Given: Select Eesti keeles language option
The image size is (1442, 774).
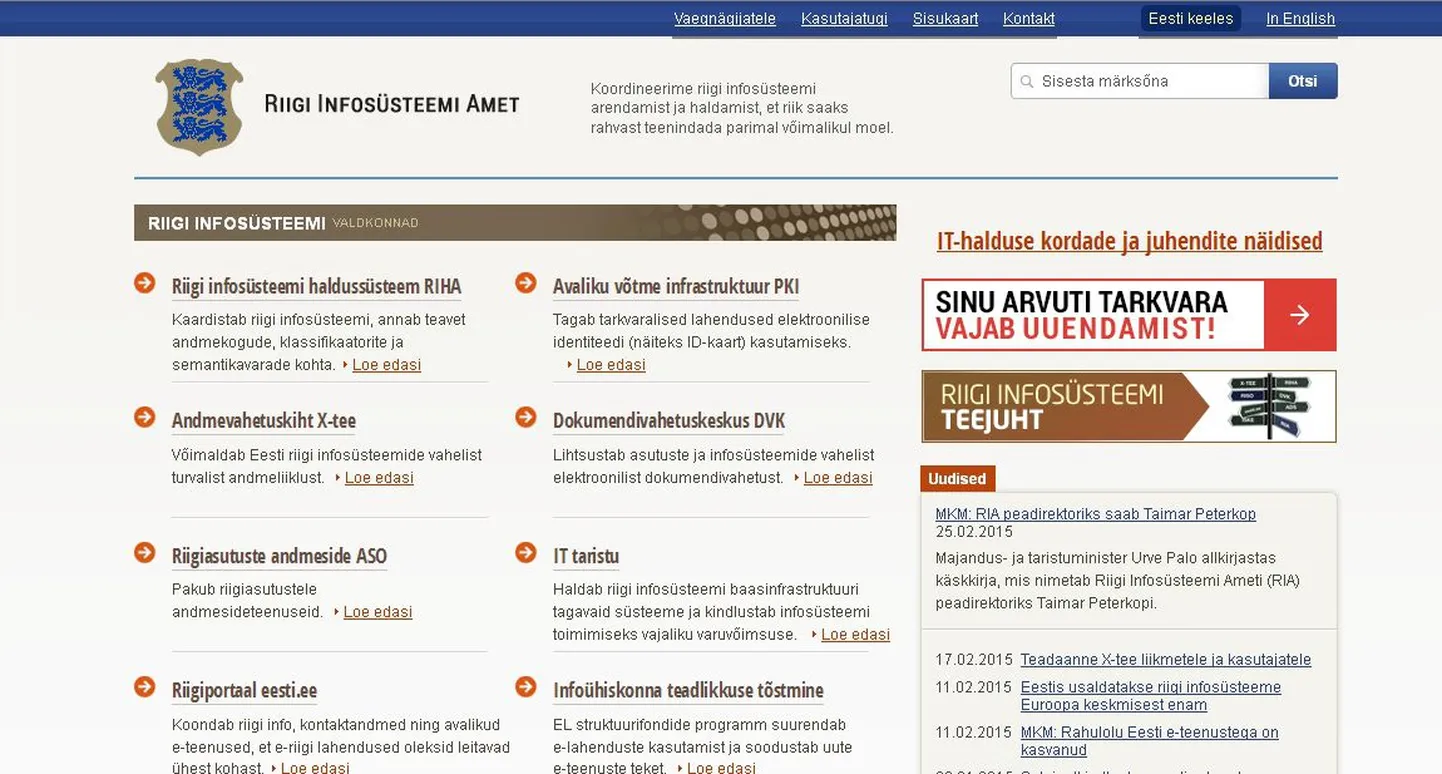Looking at the screenshot, I should click(1191, 18).
